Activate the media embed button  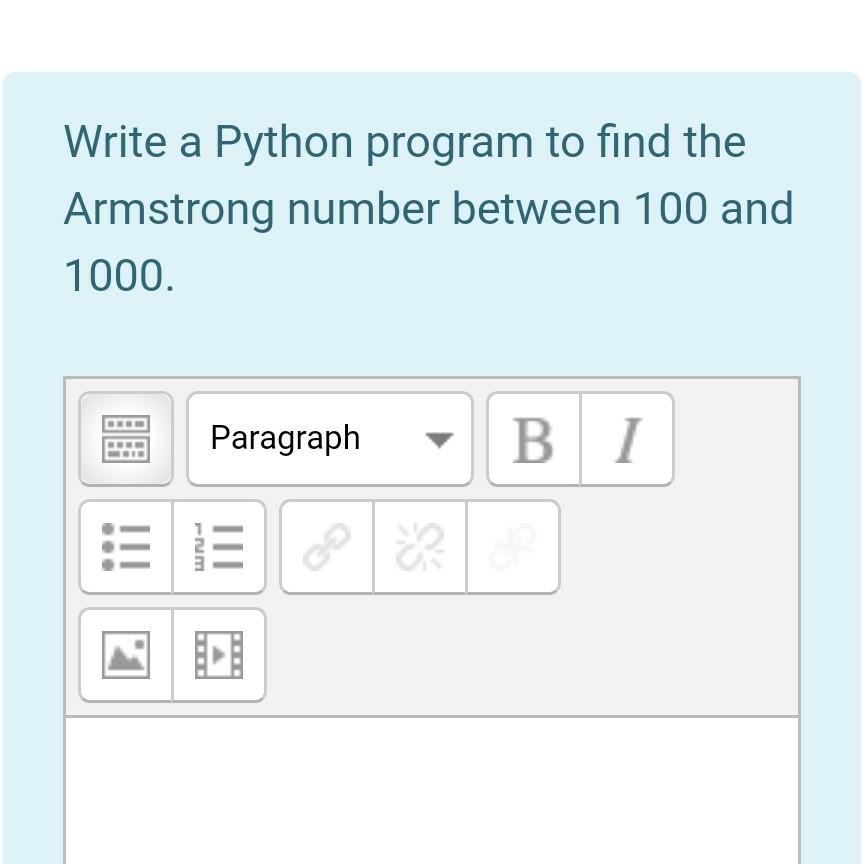tap(219, 654)
